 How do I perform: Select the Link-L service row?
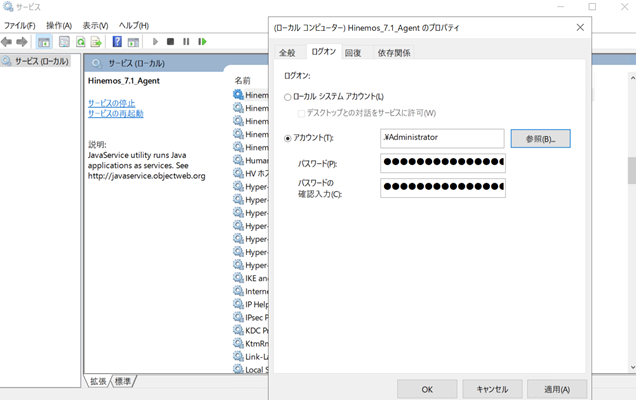(x=250, y=357)
